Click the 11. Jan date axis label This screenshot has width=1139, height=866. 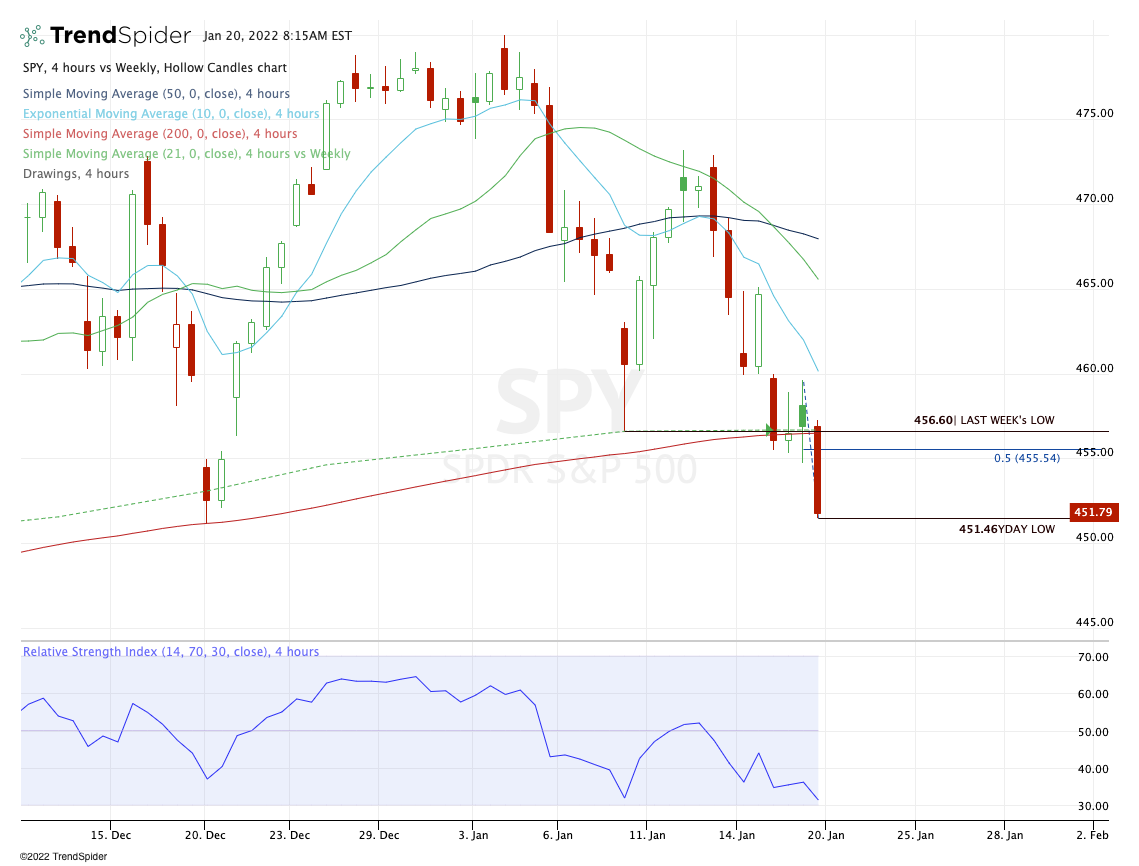[647, 835]
